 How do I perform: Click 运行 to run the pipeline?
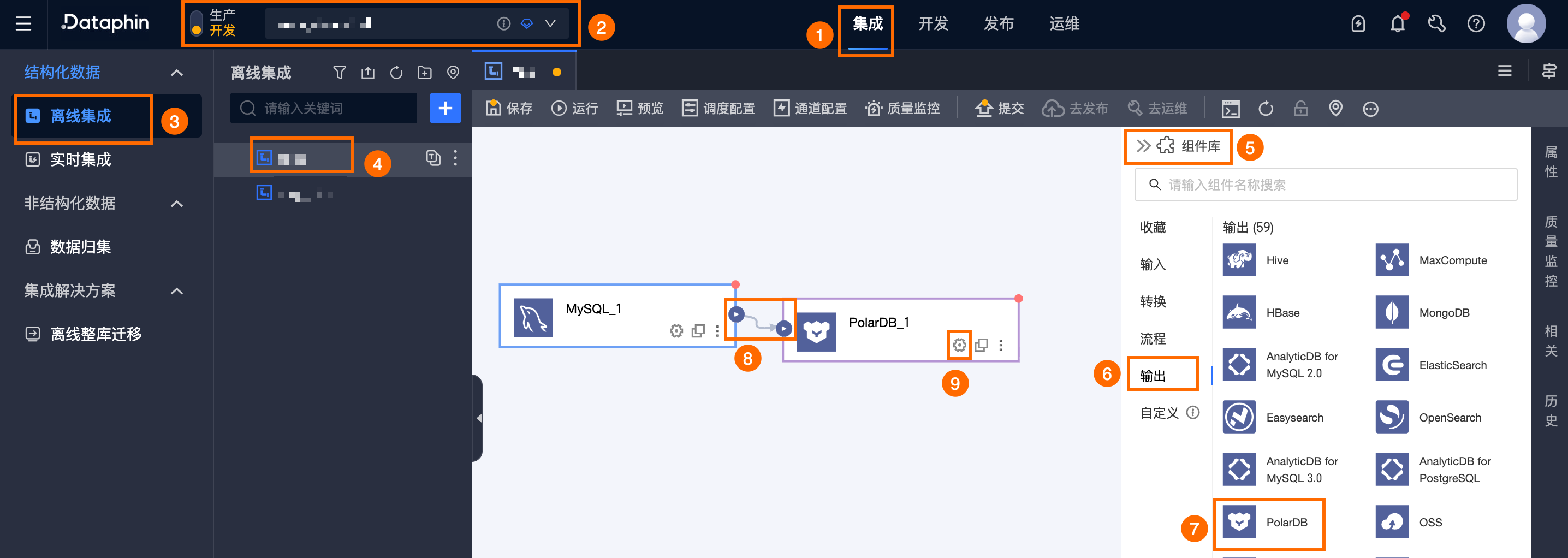[574, 108]
